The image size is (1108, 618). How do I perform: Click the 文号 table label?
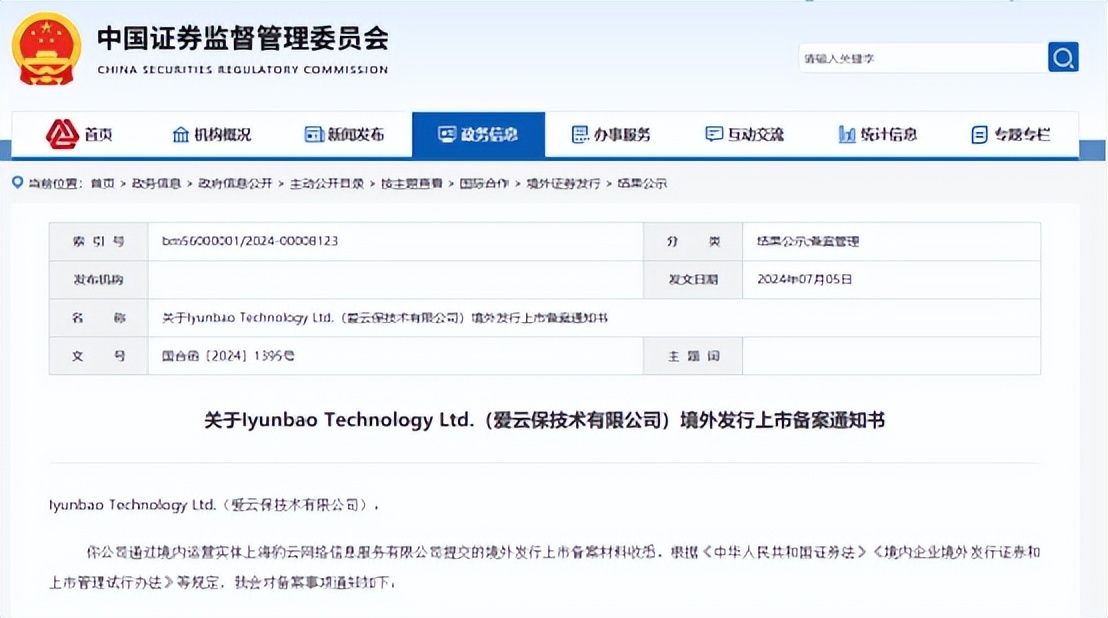98,356
